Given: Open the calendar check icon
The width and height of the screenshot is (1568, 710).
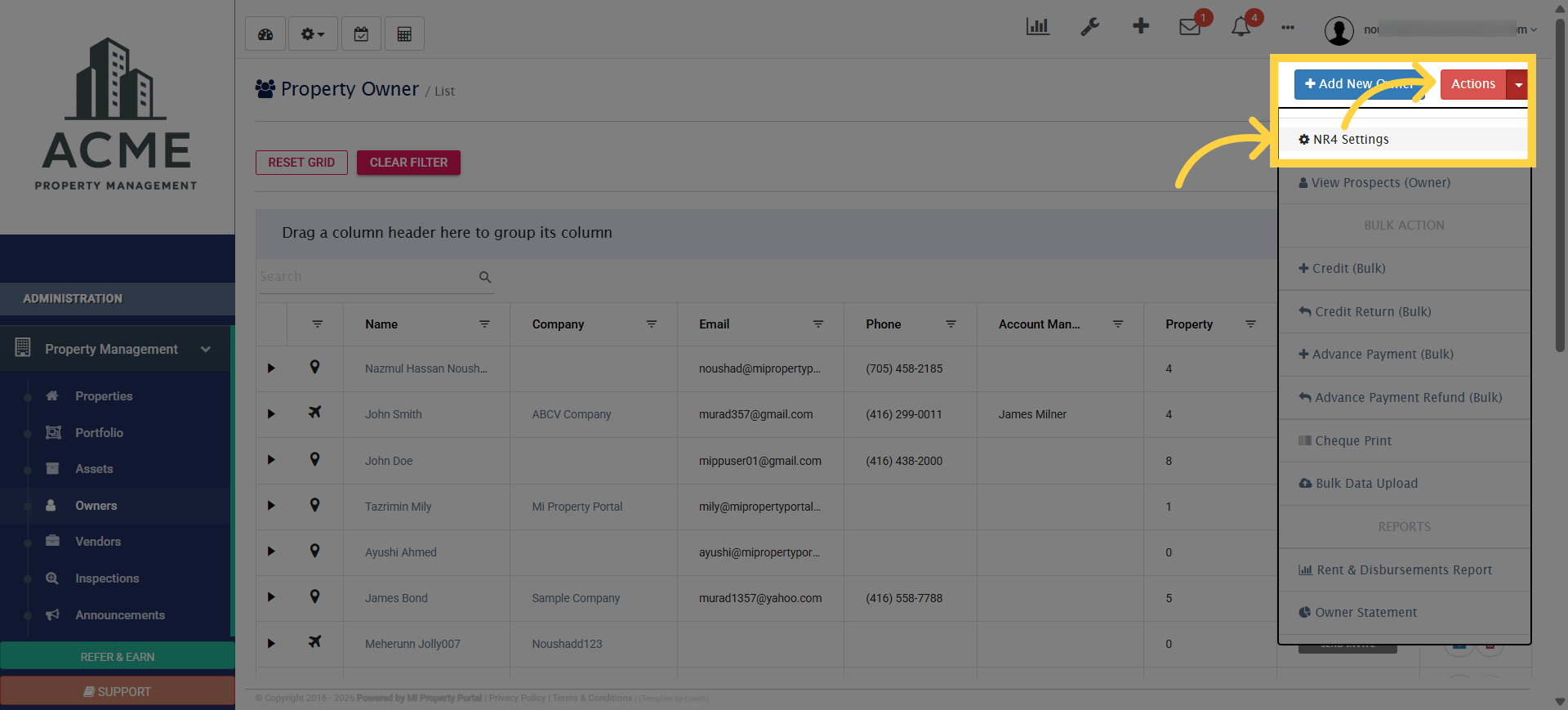Looking at the screenshot, I should [361, 34].
